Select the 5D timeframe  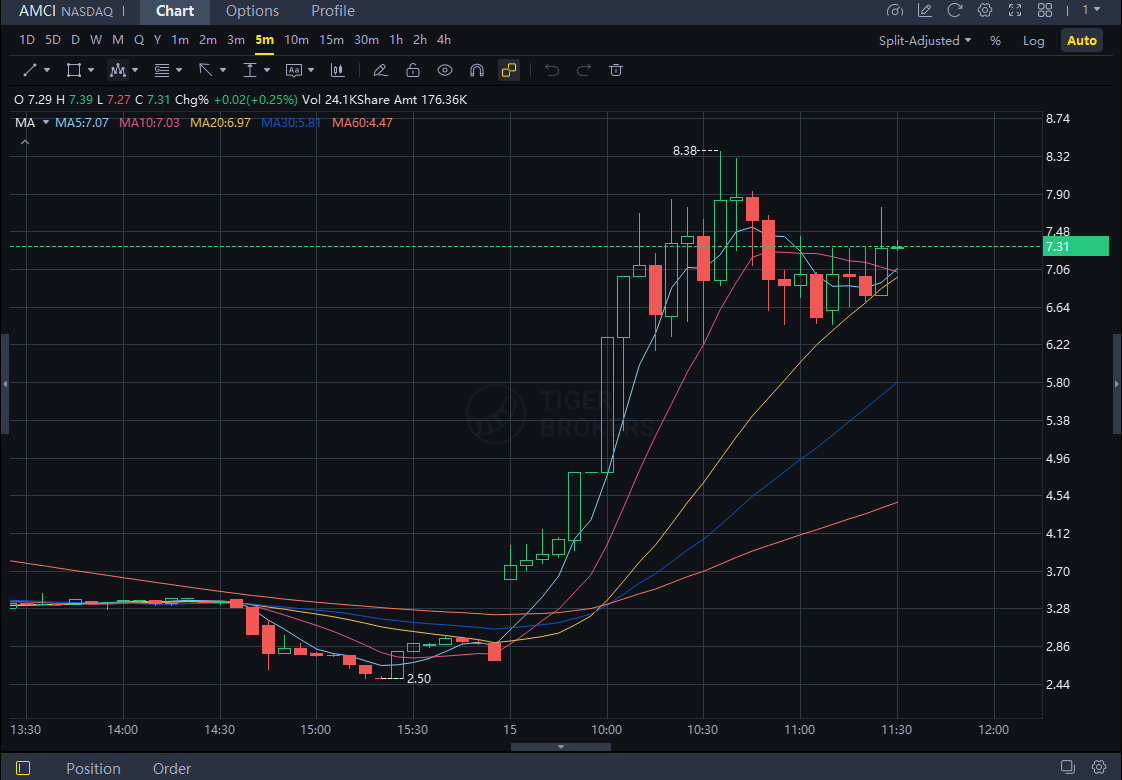(x=52, y=40)
